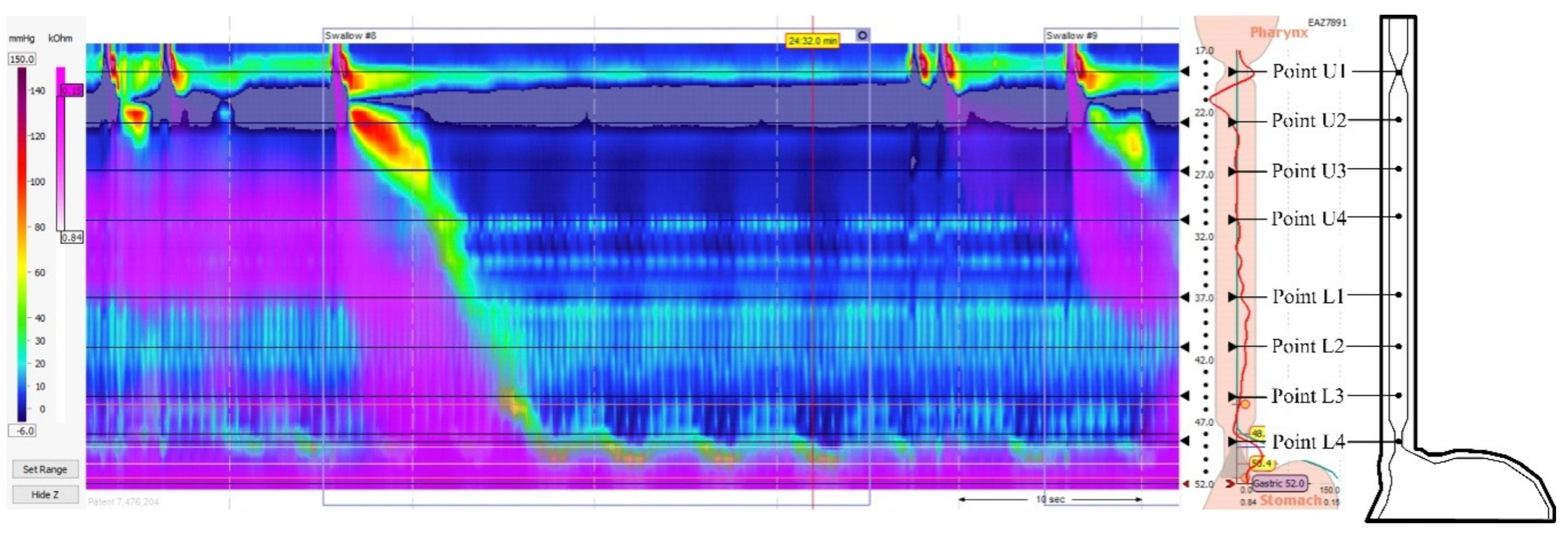Screen dimensions: 1568x536
Task: Select the Swallow #8 label
Action: click(351, 36)
